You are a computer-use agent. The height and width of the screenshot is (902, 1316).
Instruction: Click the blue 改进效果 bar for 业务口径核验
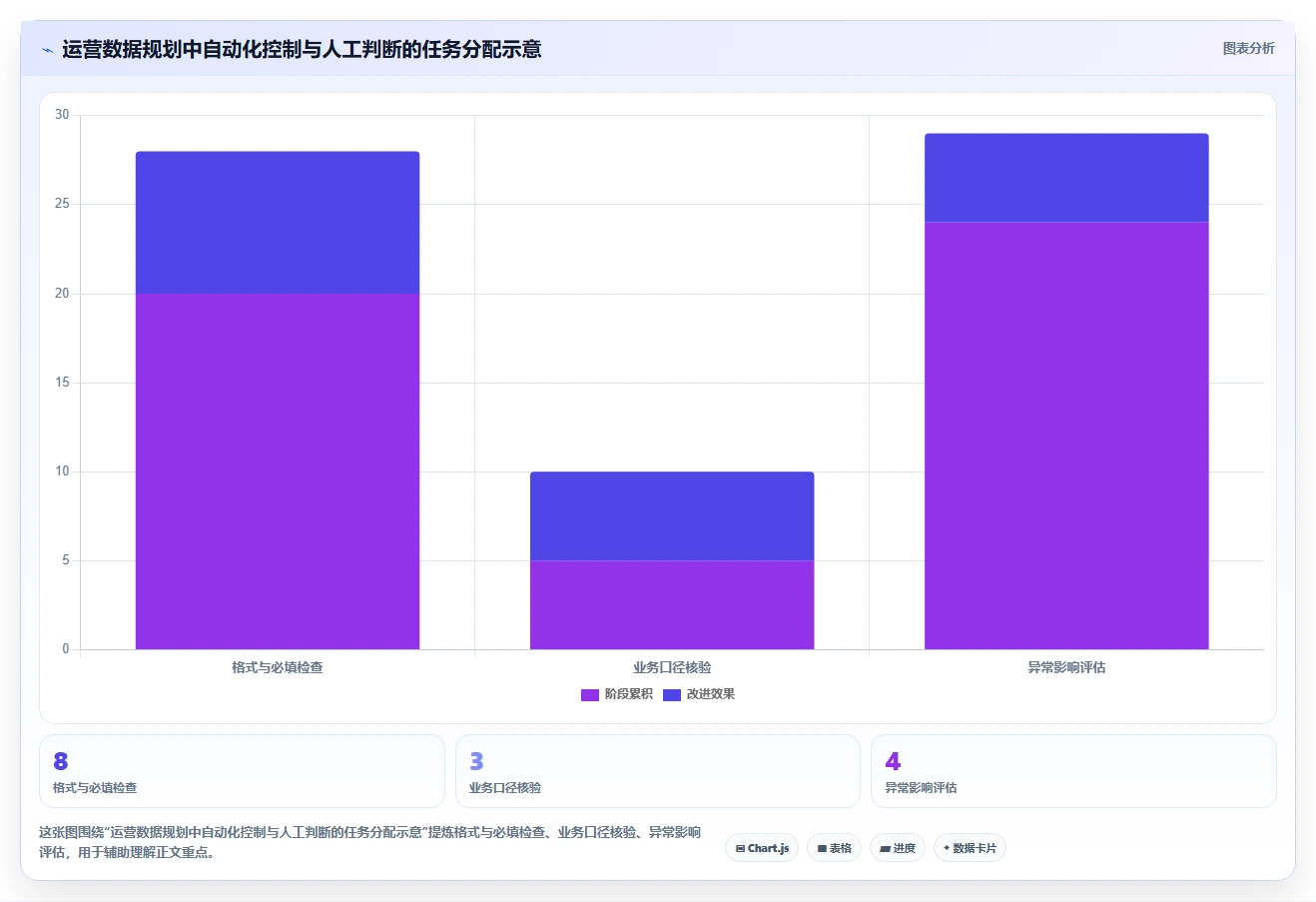[x=672, y=516]
